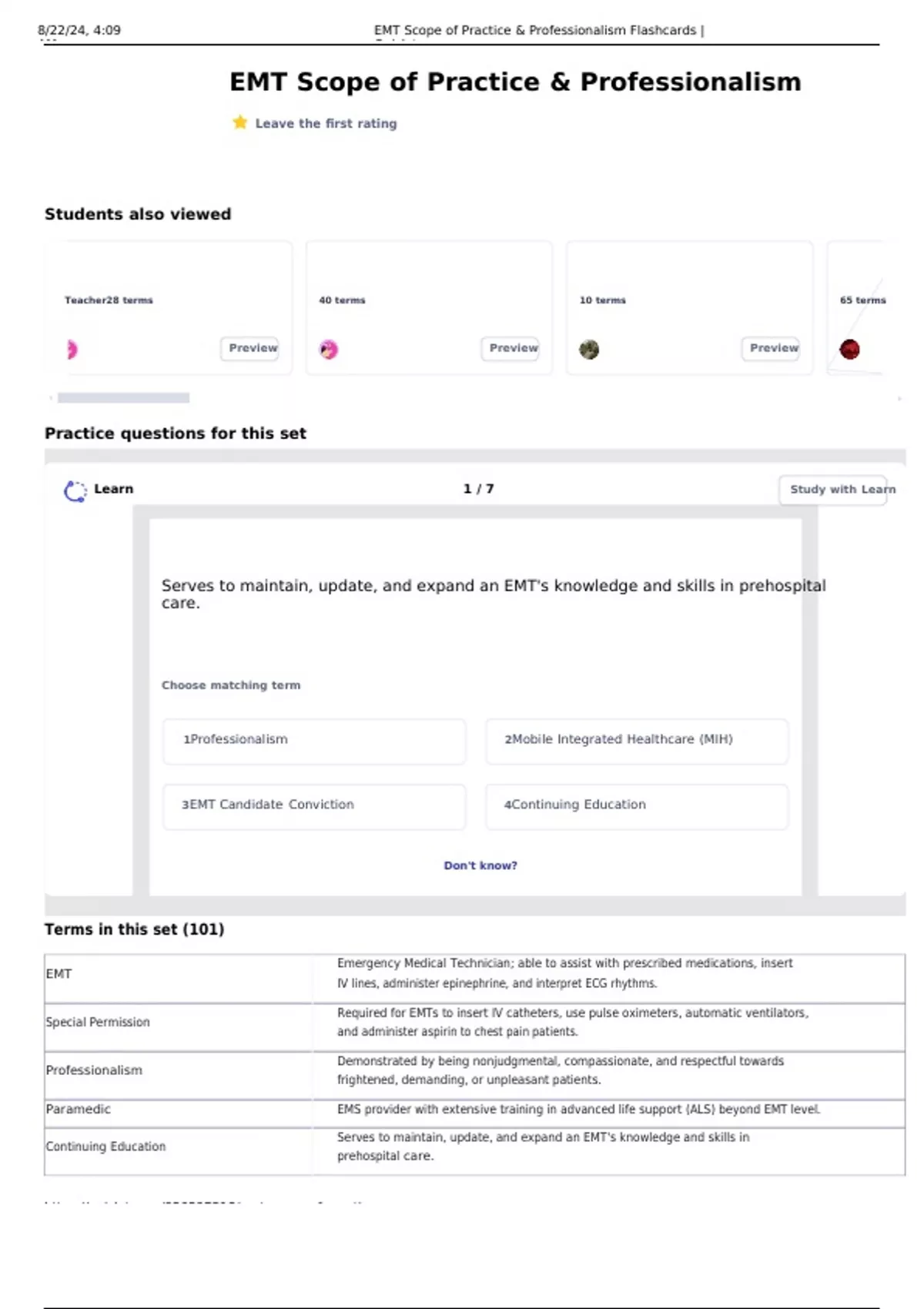Screen dimensions: 924x1309
Task: Click the carousel scroll-left arrow
Action: point(51,398)
